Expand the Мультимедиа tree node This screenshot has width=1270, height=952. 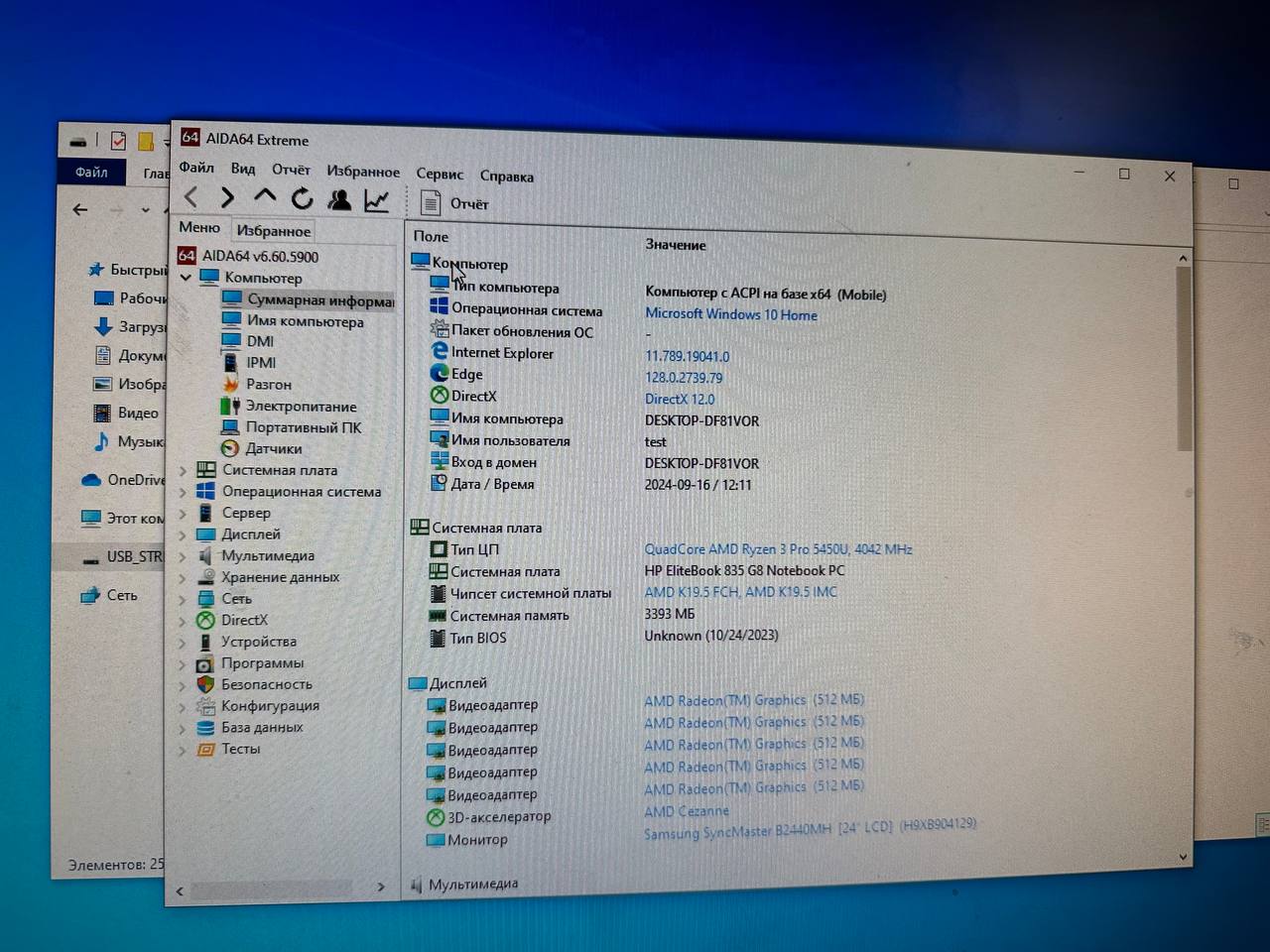click(x=183, y=556)
